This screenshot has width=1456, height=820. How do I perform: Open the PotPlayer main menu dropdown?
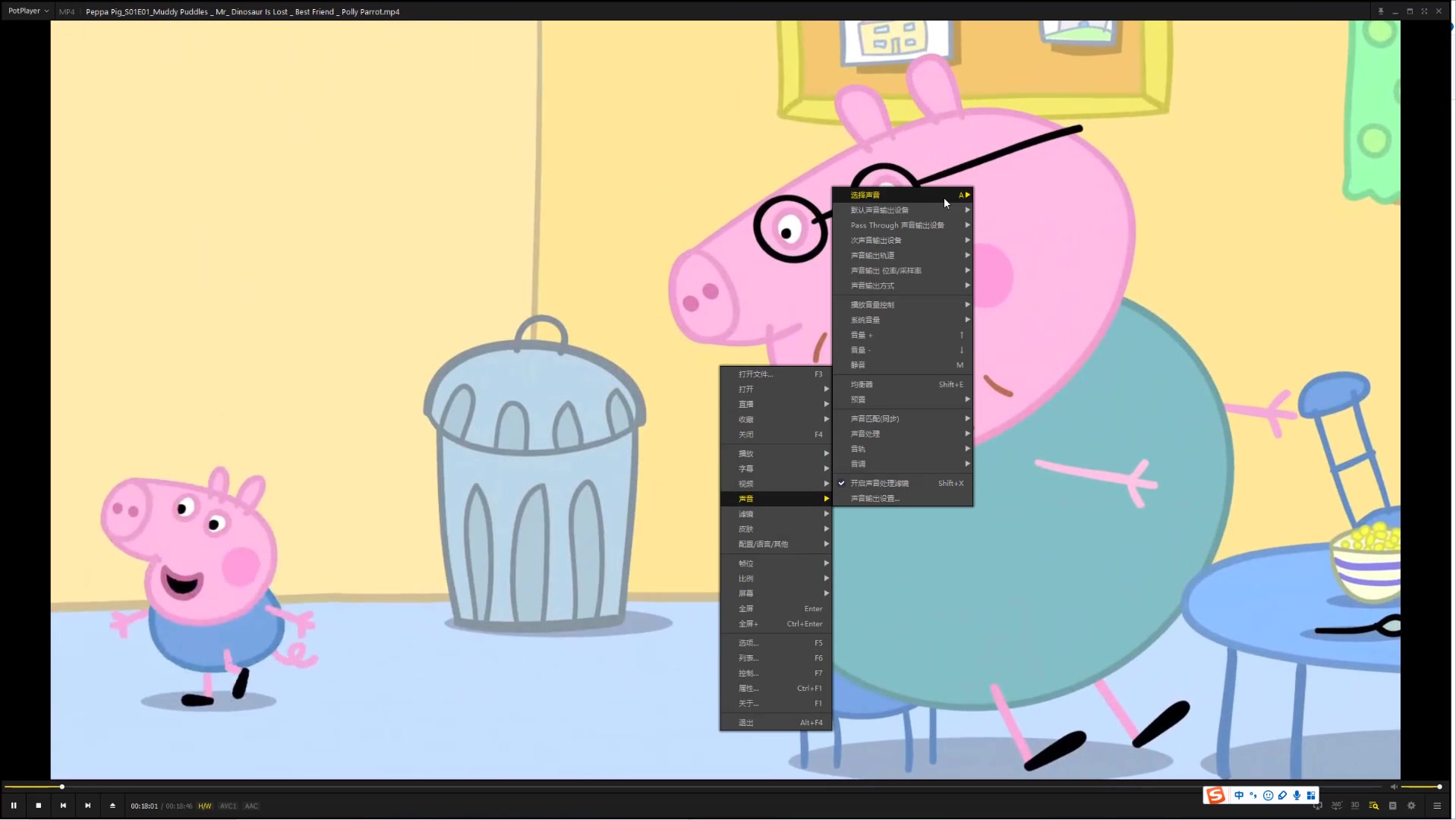[28, 11]
